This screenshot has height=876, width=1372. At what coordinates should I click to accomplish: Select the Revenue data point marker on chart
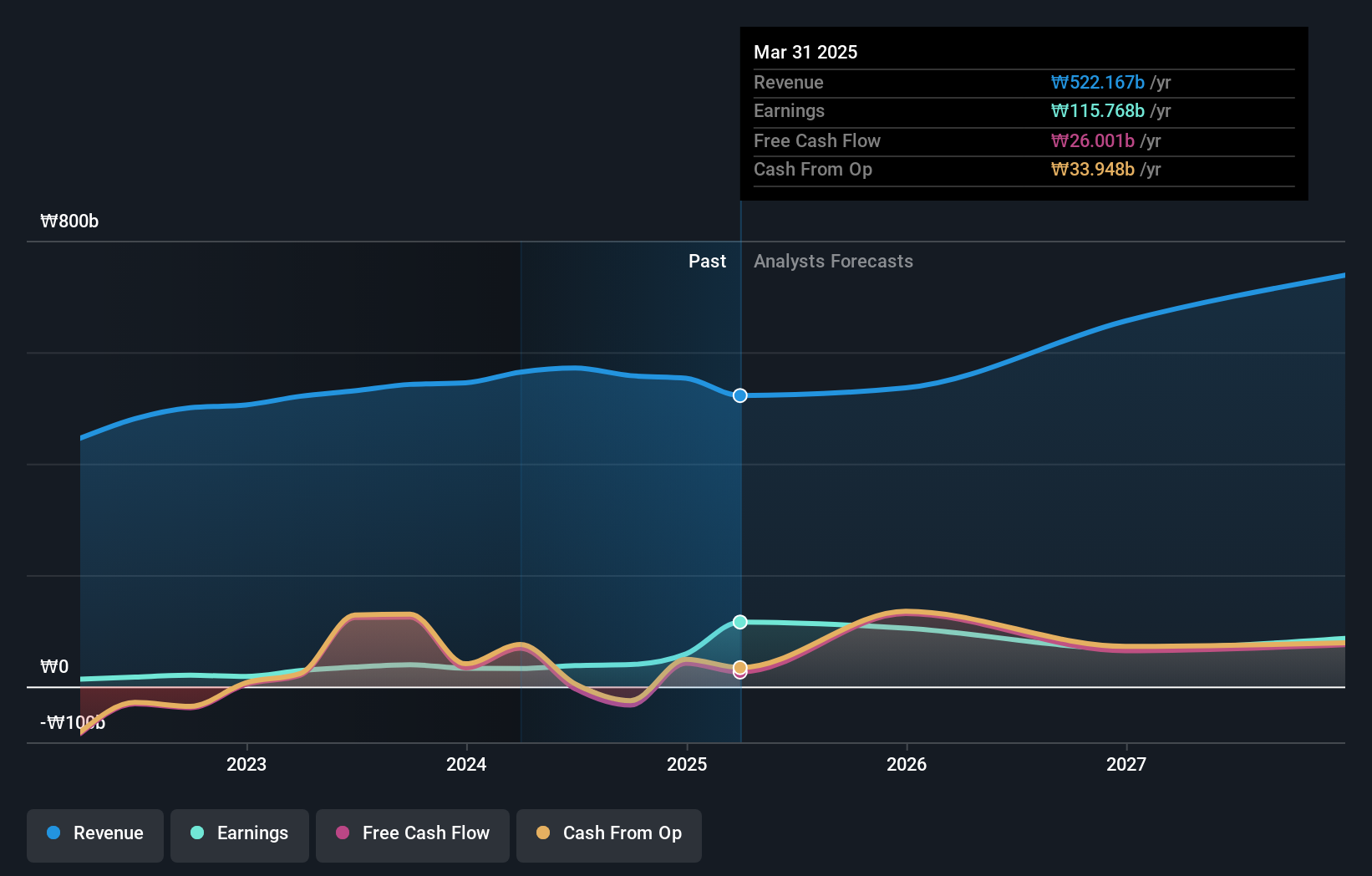739,395
